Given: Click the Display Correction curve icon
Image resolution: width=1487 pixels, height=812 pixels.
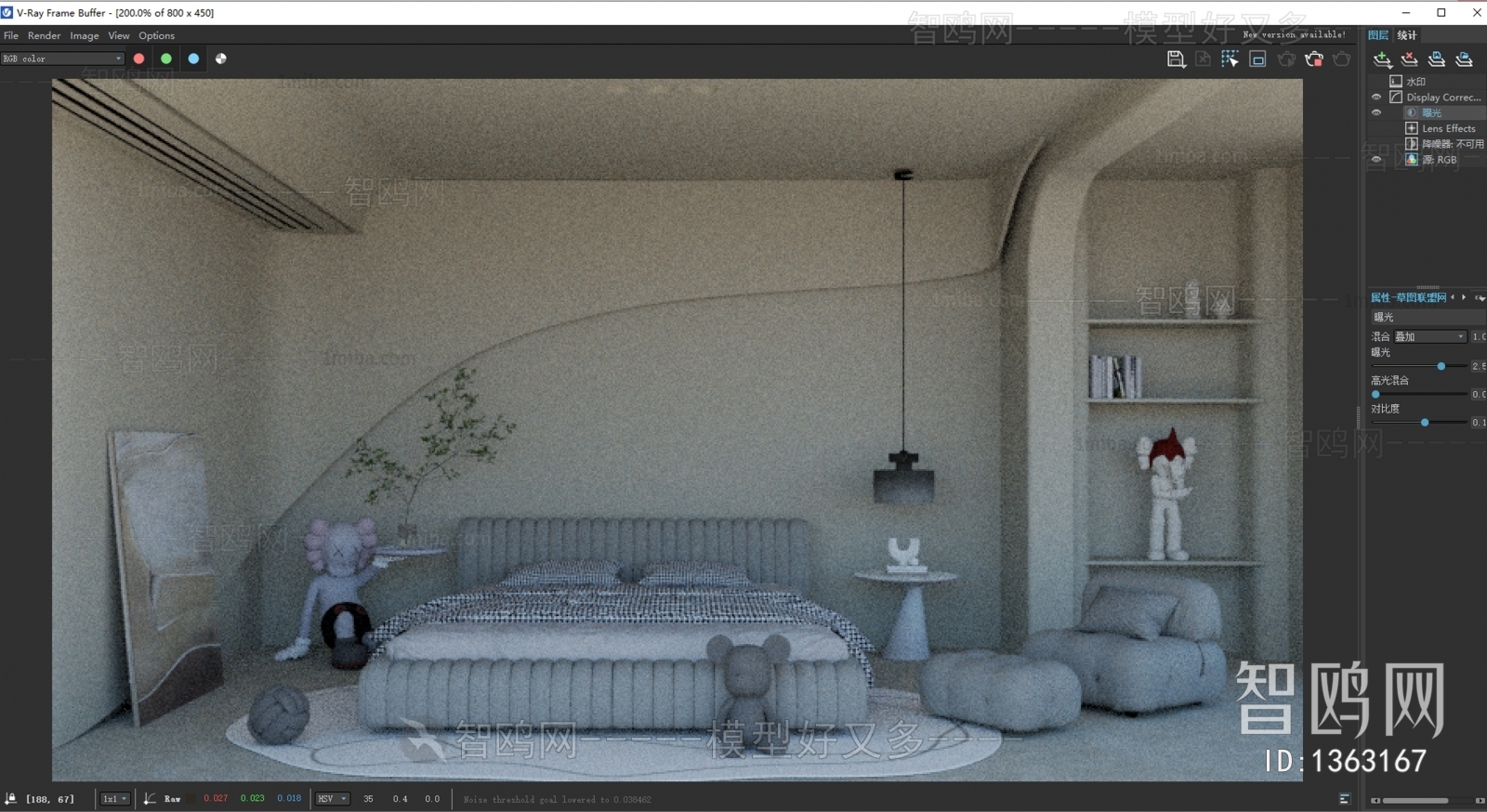Looking at the screenshot, I should pos(1396,97).
